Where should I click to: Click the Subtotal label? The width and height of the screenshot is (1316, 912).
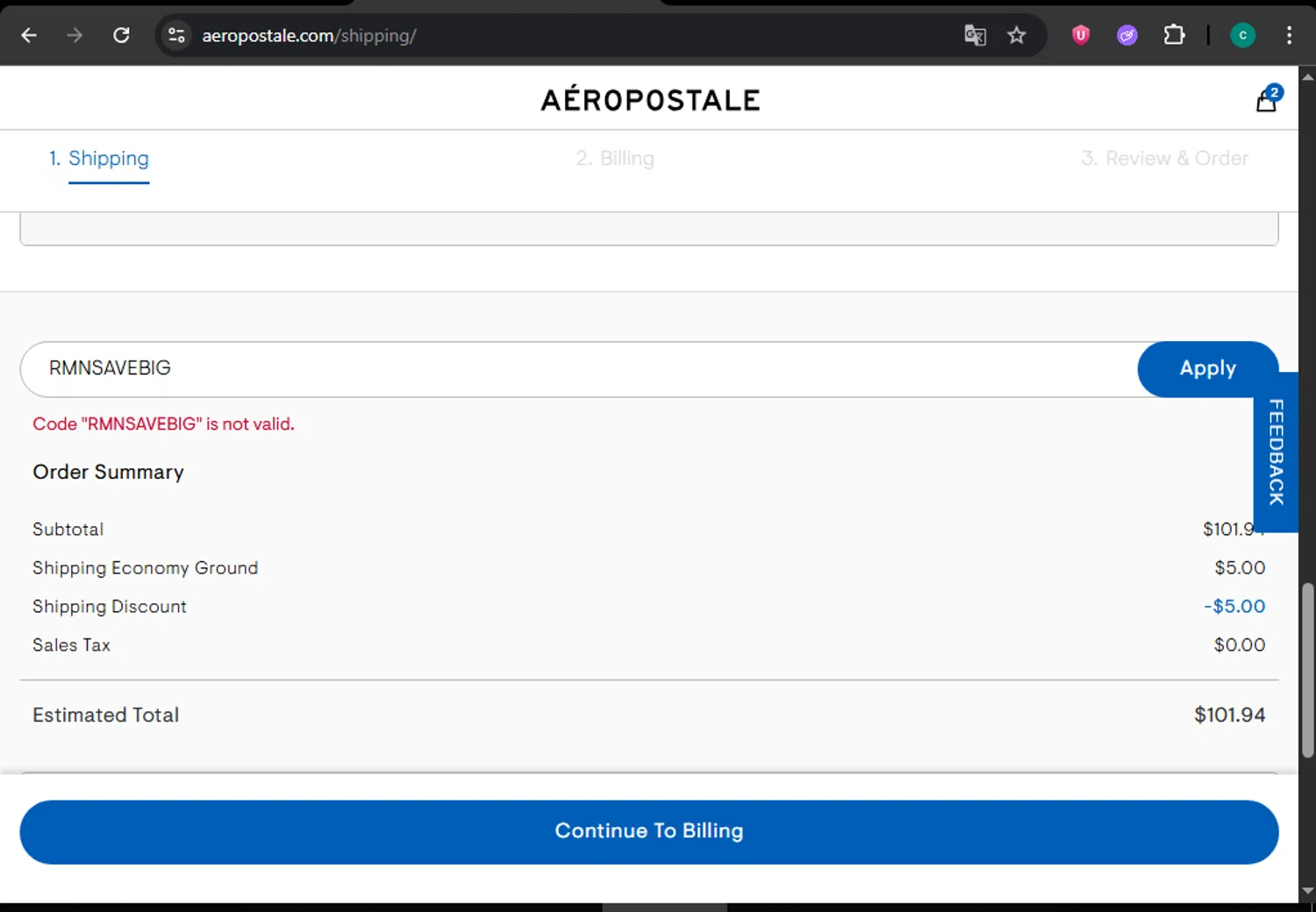coord(68,530)
